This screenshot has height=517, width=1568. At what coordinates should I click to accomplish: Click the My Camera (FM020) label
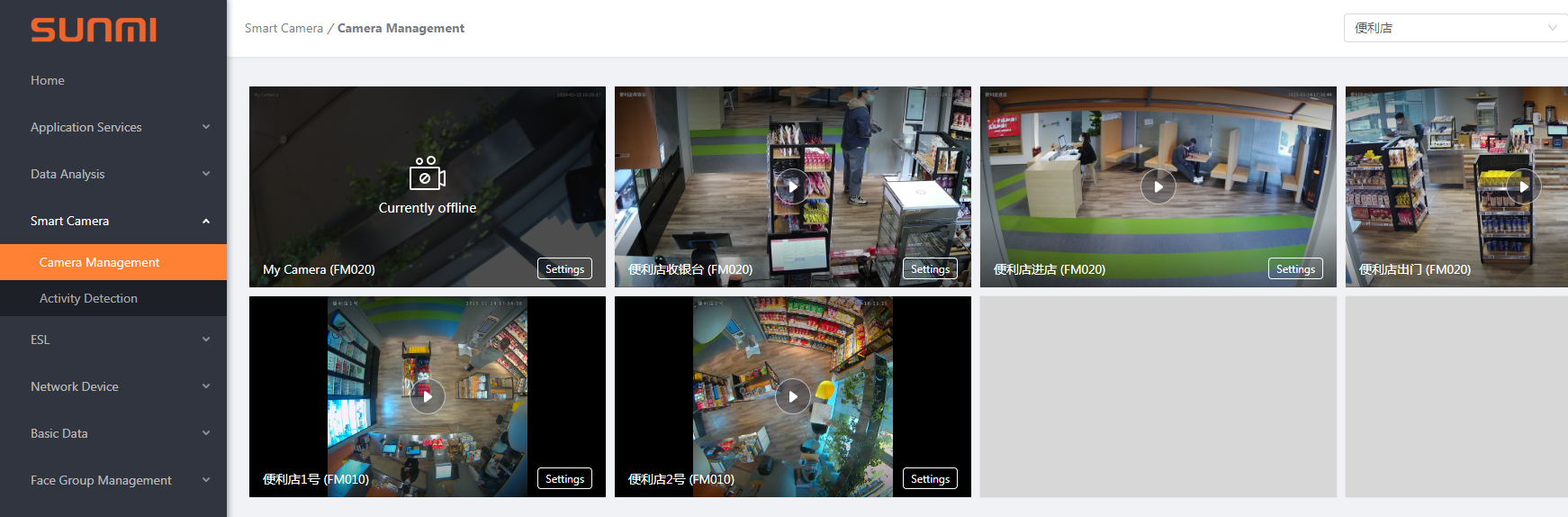coord(319,269)
